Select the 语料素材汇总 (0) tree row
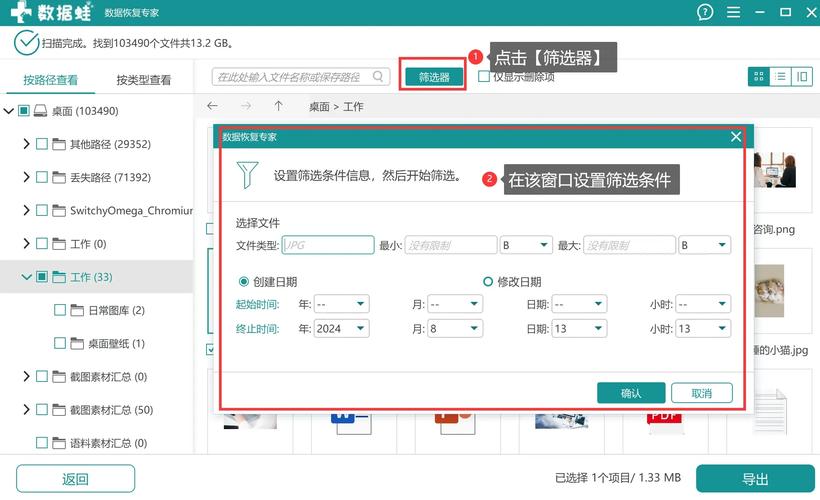The image size is (820, 500). coord(97,443)
